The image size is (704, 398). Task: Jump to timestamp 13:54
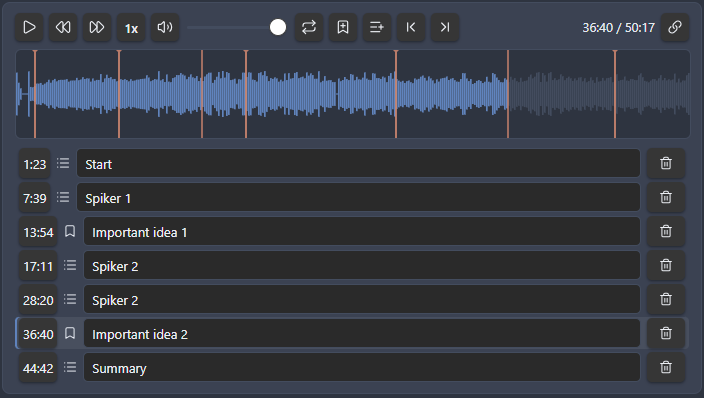pos(38,232)
